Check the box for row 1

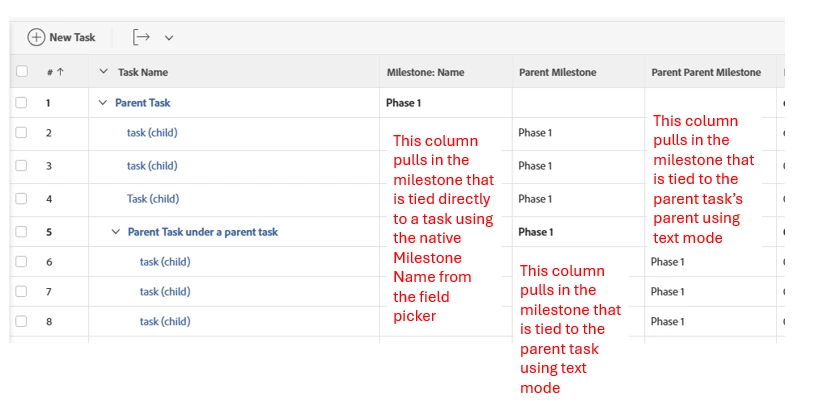pyautogui.click(x=21, y=102)
